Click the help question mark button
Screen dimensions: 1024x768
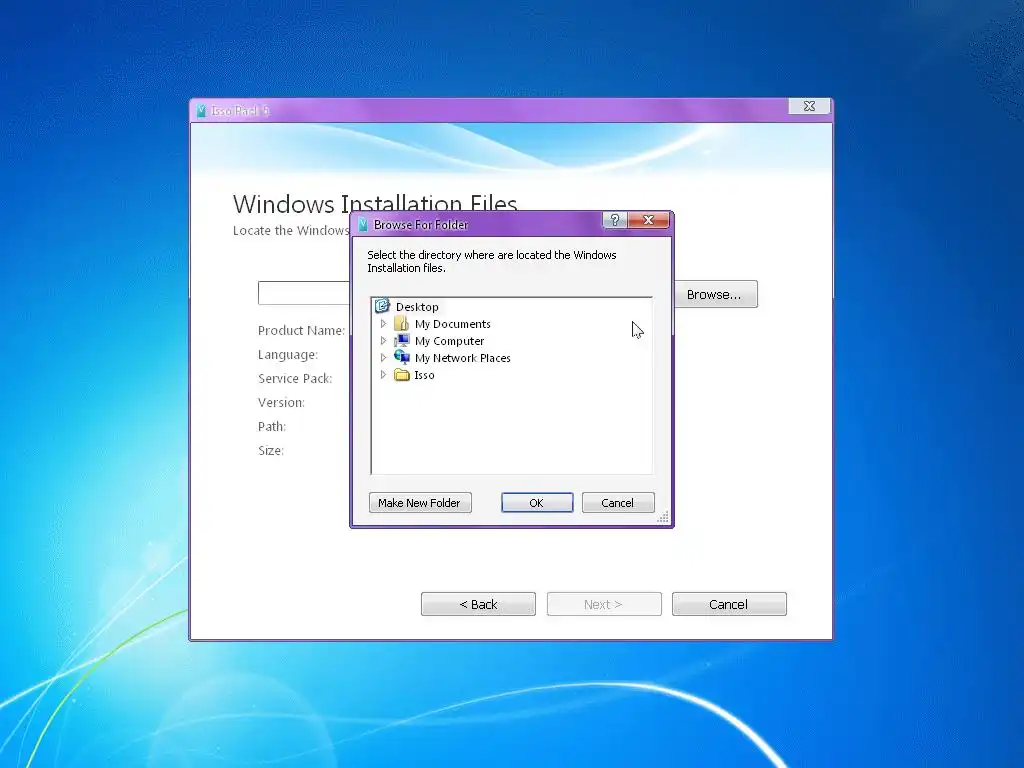point(614,220)
